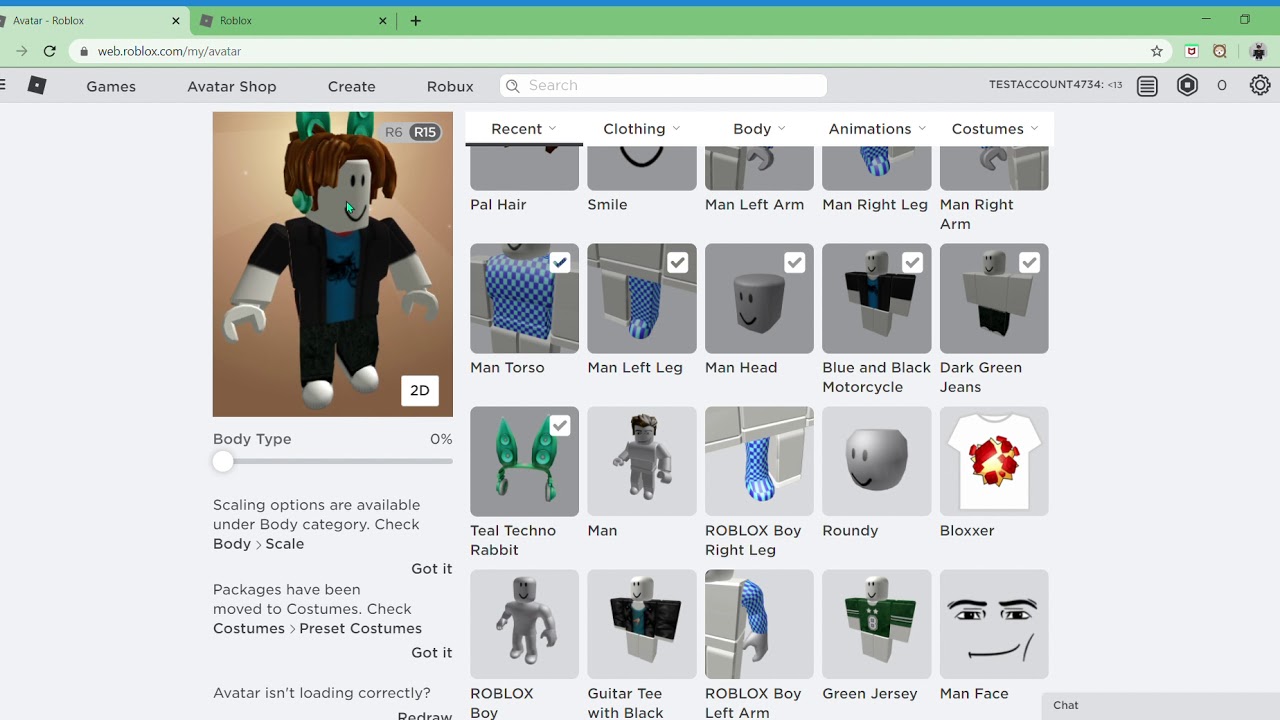Dismiss the scaling options tip with Got it
This screenshot has height=720, width=1280.
[432, 569]
